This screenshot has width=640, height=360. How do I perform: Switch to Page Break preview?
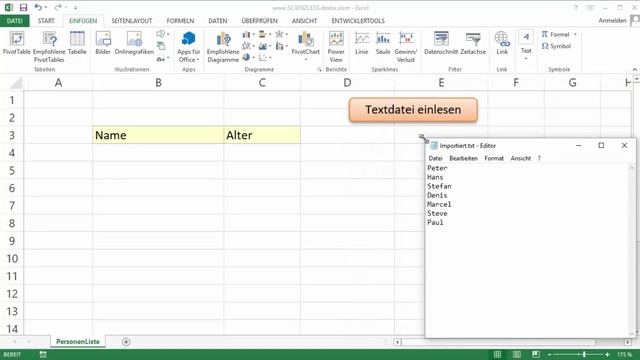pyautogui.click(x=536, y=355)
